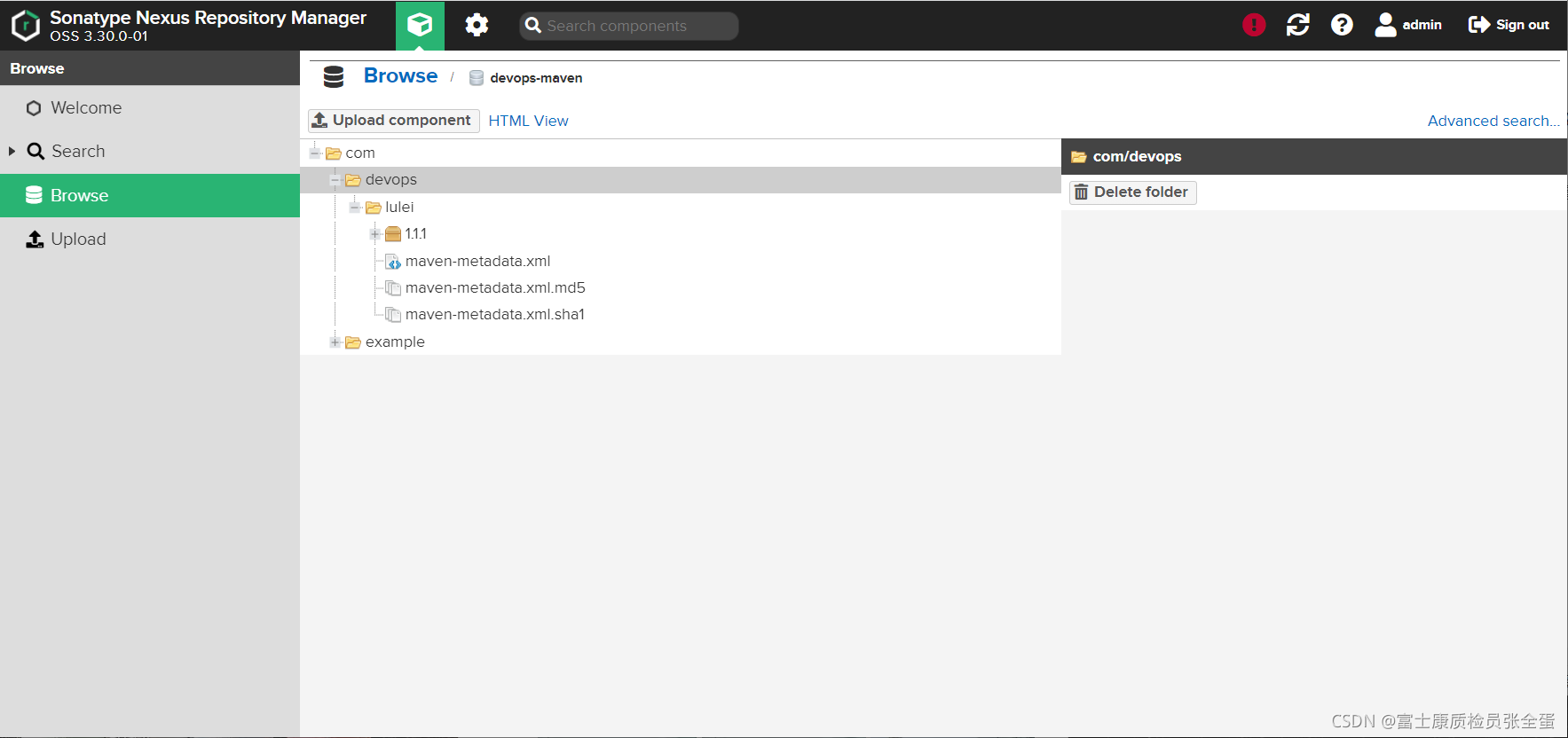This screenshot has width=1568, height=738.
Task: Open server administration gear icon
Action: coord(477,25)
